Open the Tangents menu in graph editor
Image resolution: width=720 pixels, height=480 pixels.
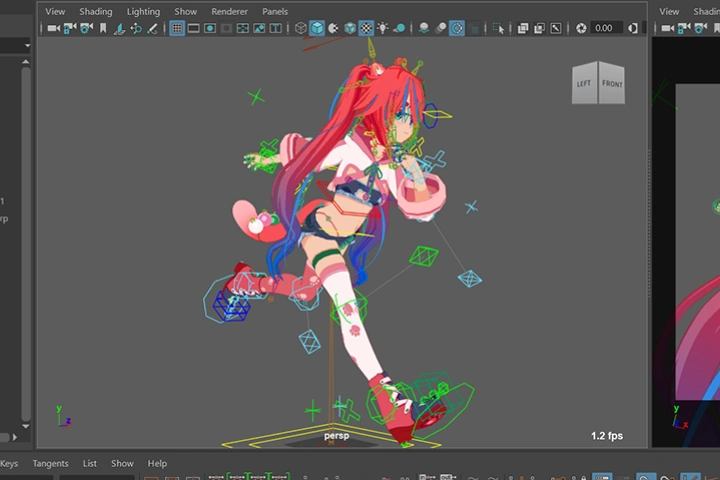50,463
